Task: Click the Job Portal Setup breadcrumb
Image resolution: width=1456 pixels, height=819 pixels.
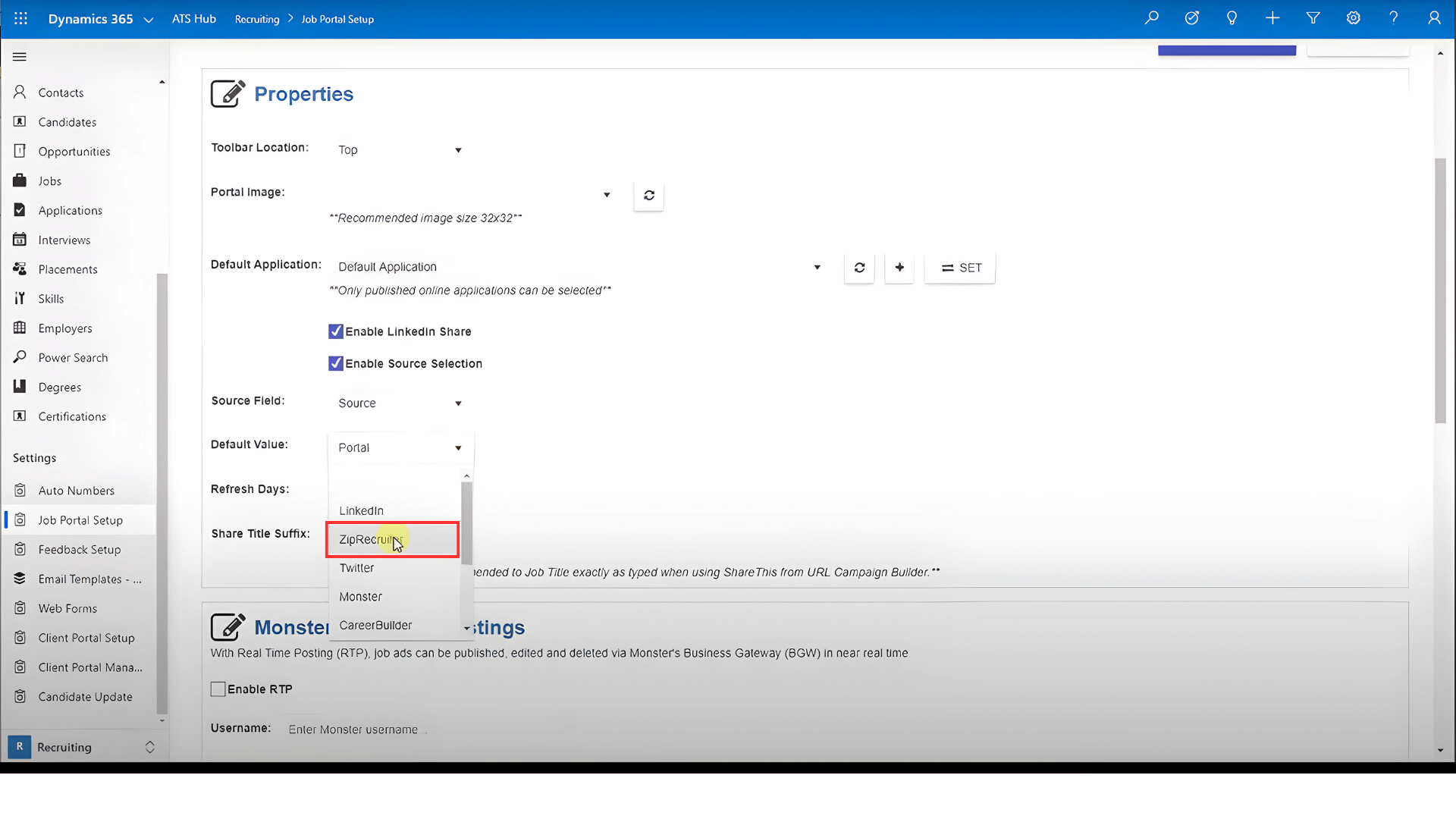Action: [337, 19]
